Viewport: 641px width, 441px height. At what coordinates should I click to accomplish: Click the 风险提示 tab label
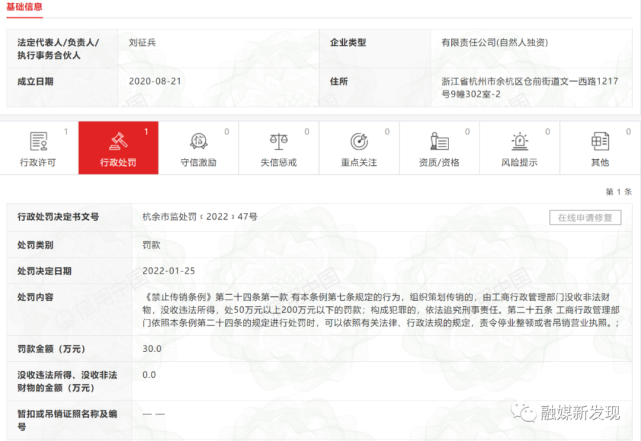click(x=519, y=162)
